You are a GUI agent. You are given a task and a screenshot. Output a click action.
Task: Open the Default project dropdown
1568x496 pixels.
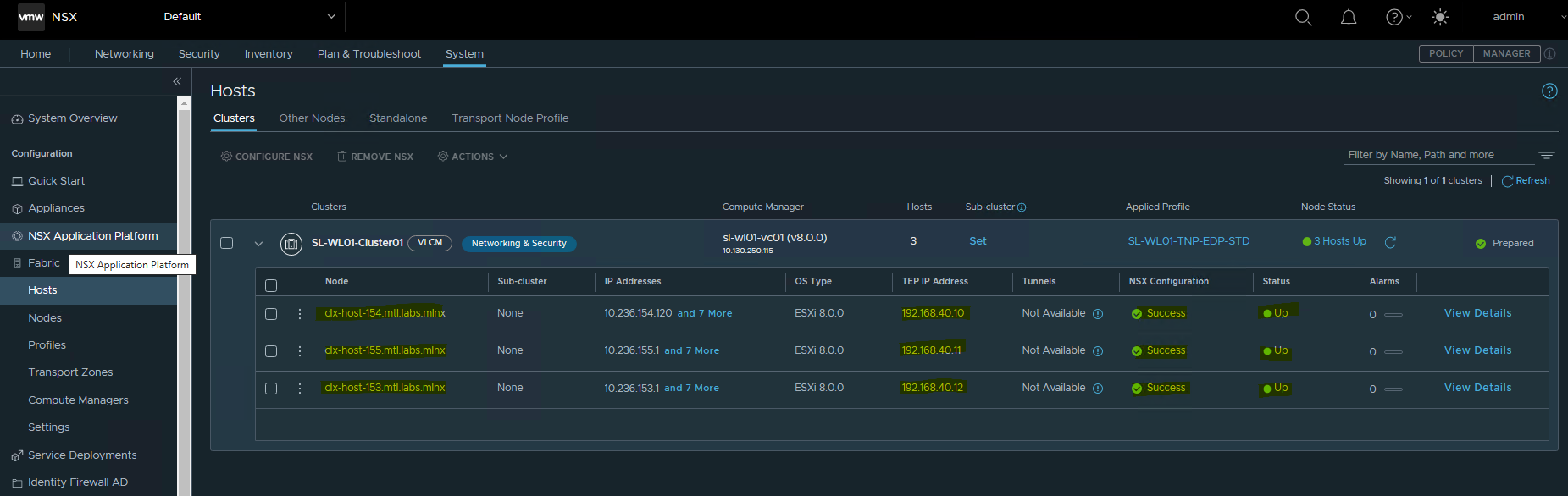pyautogui.click(x=250, y=16)
